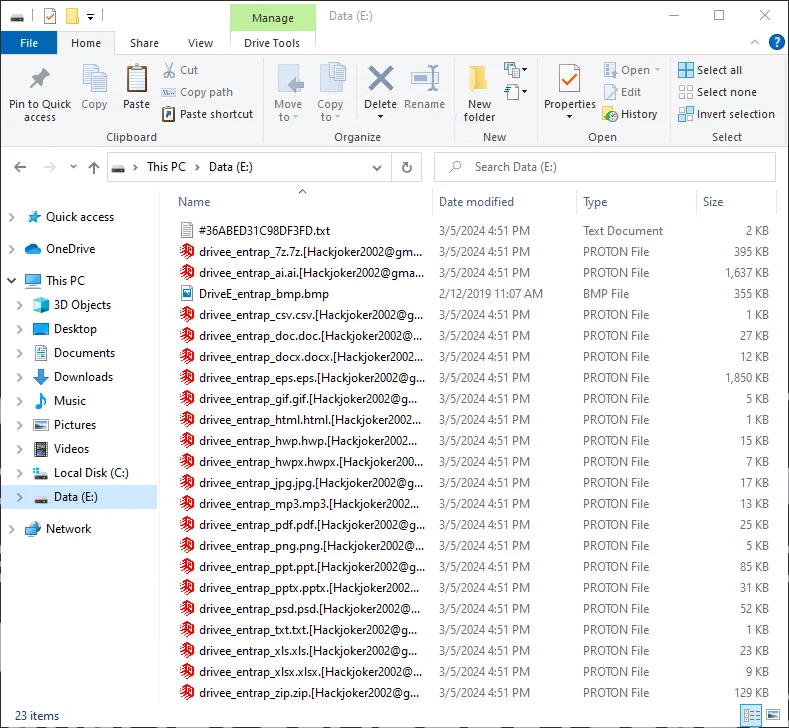Viewport: 789px width, 728px height.
Task: Open Properties from the ribbon
Action: (569, 80)
